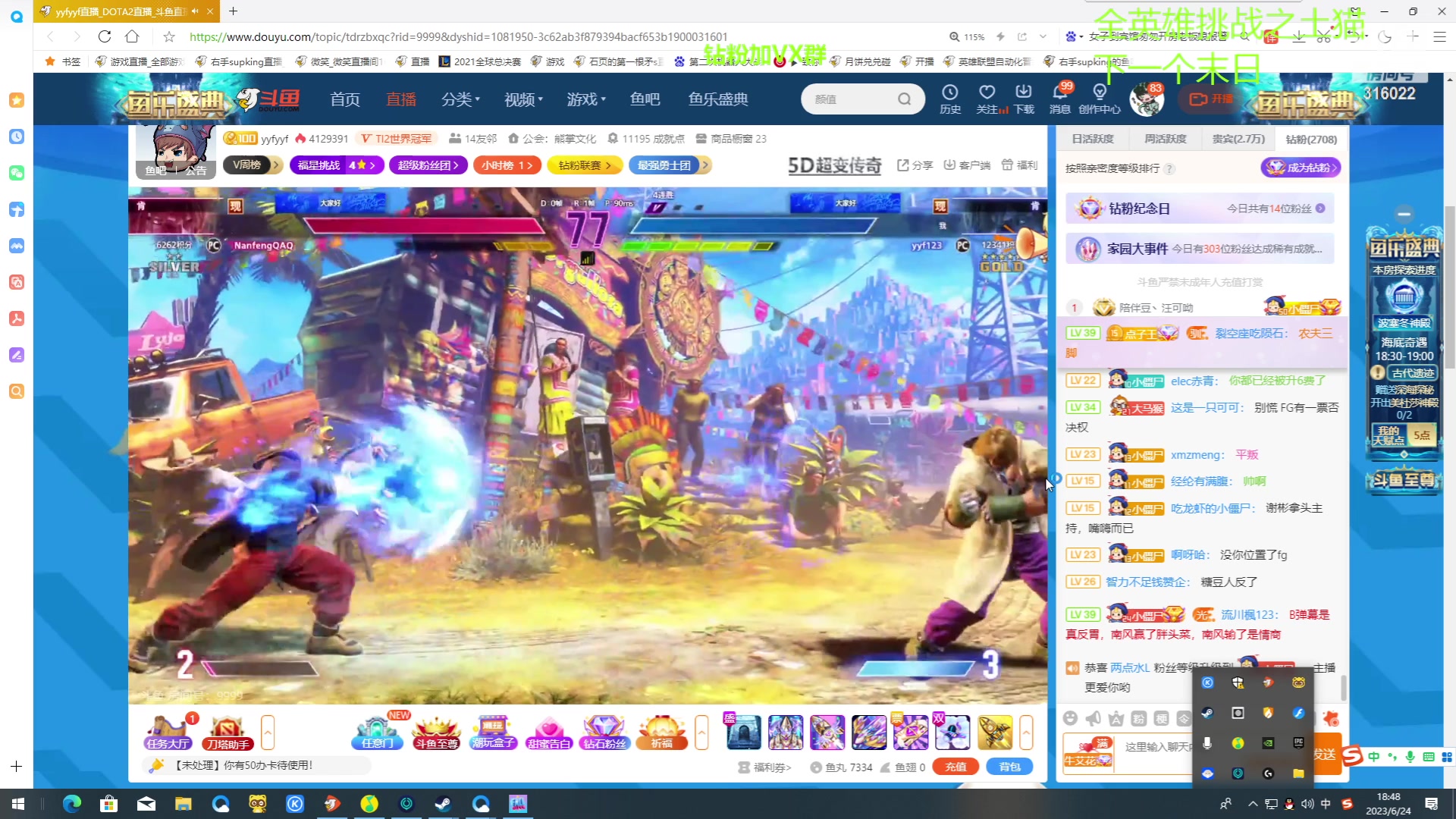Click the search magnifier in Douyu search box
Image resolution: width=1456 pixels, height=819 pixels.
(904, 99)
